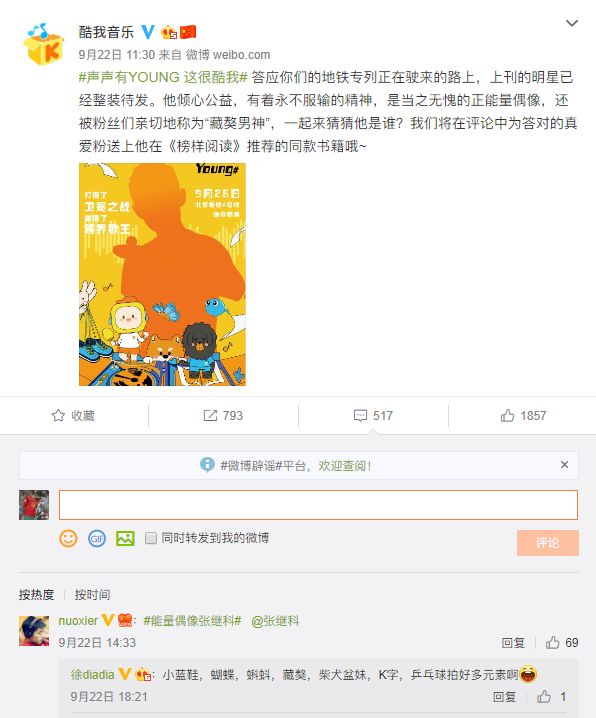Screen dimensions: 596x718
Task: Expand the post options chevron arrow
Action: (572, 23)
